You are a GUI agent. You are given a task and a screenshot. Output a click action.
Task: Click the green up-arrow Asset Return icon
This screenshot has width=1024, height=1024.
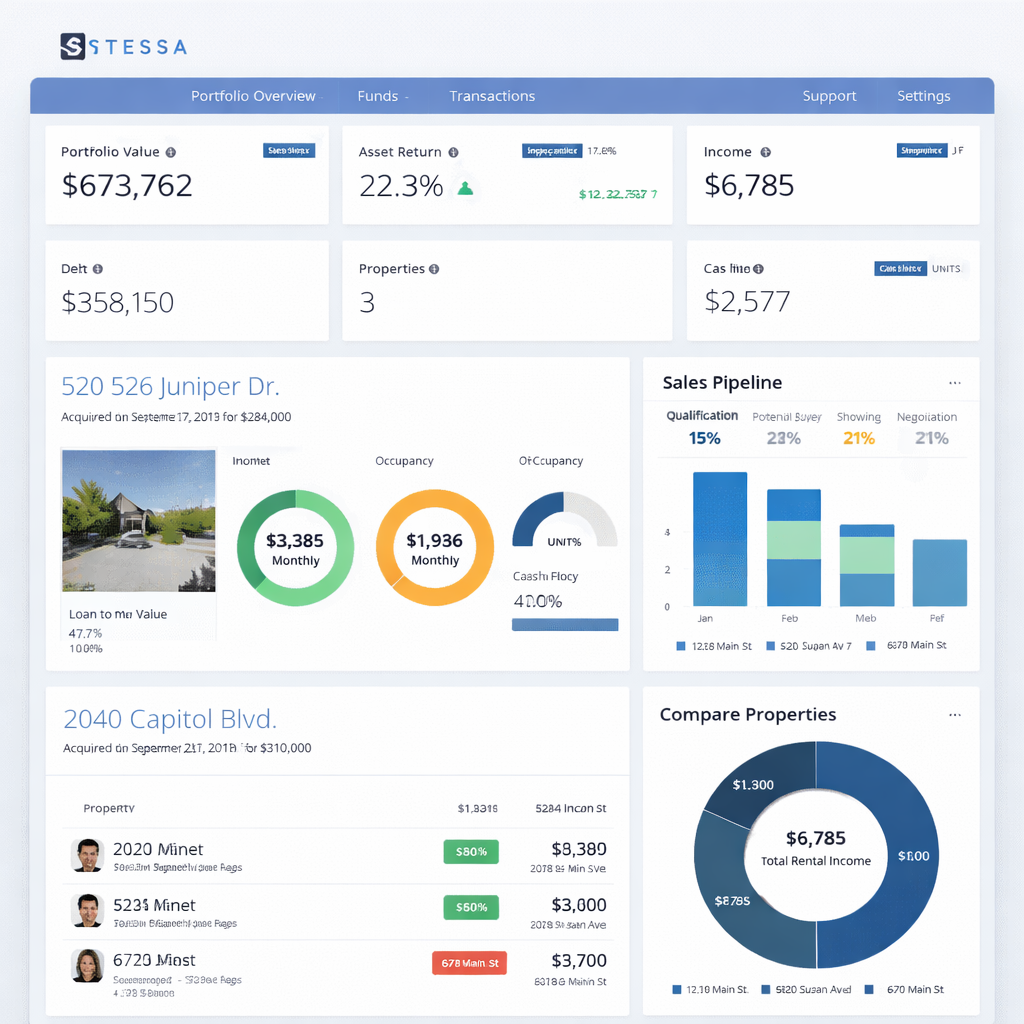(464, 187)
